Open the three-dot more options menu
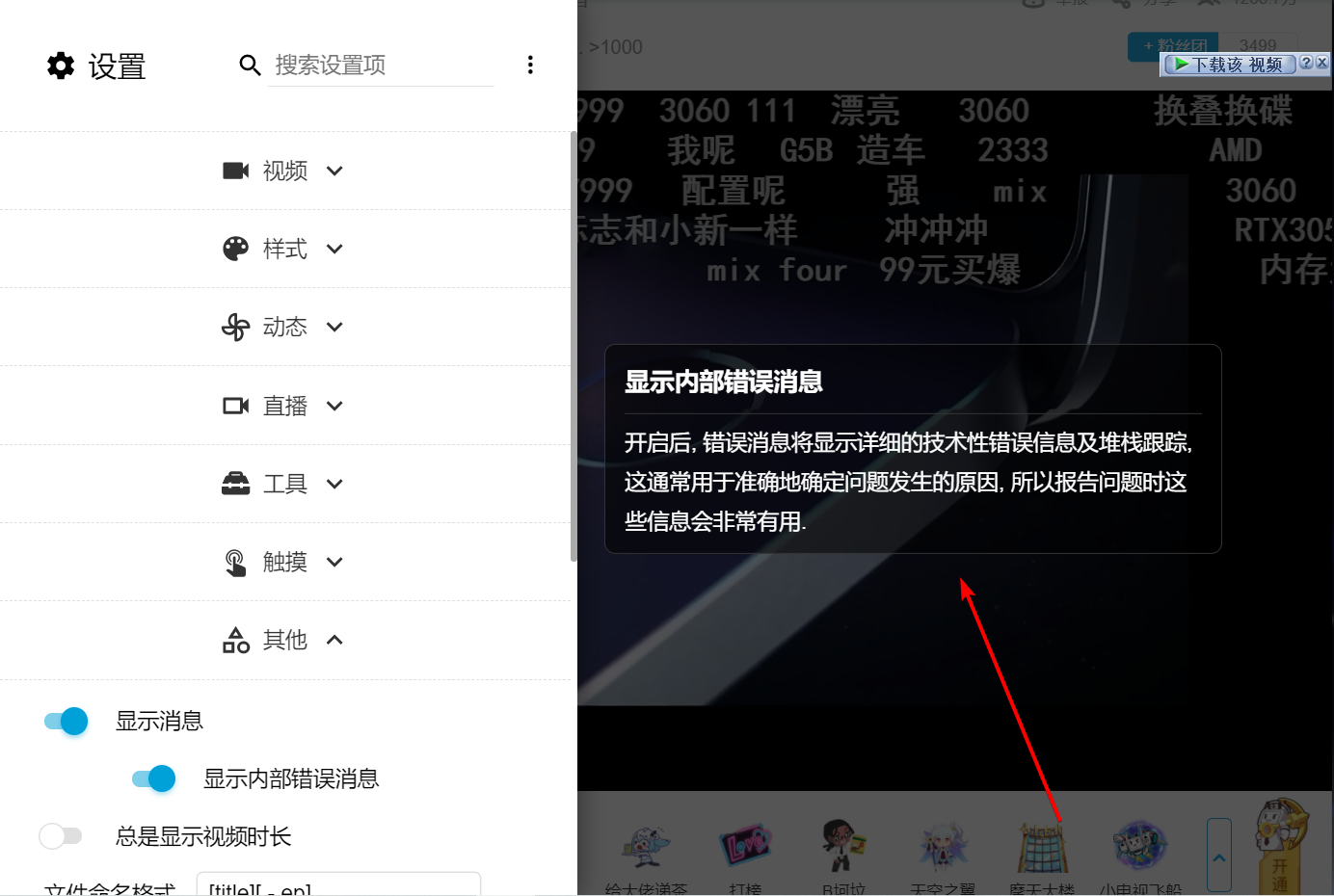 [x=530, y=65]
